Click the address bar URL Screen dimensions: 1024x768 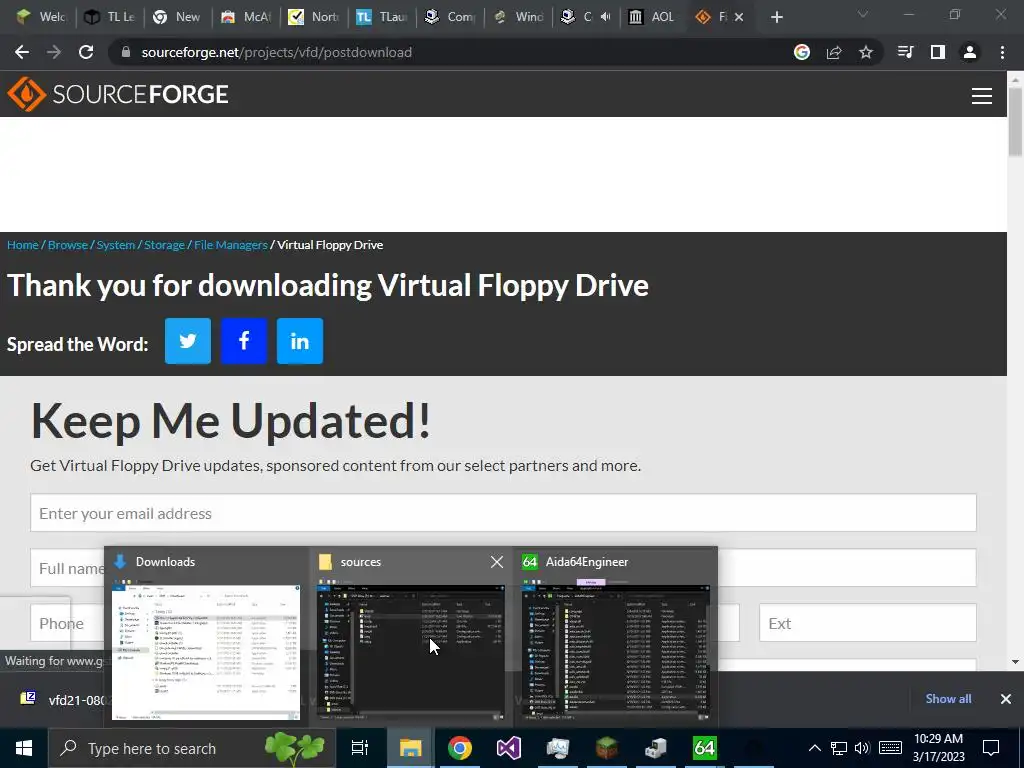pos(276,52)
